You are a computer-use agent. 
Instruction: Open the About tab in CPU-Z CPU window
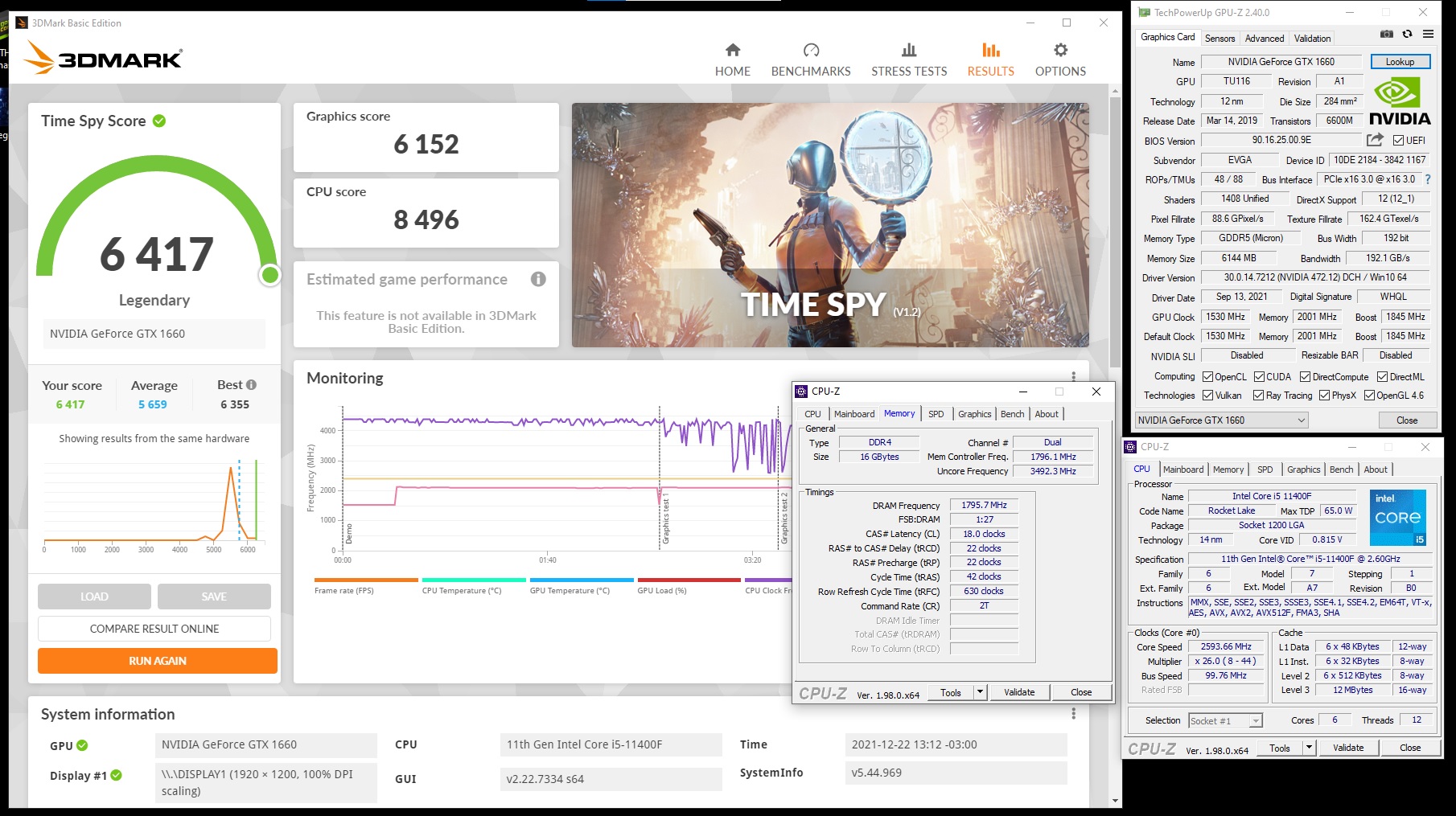1375,470
